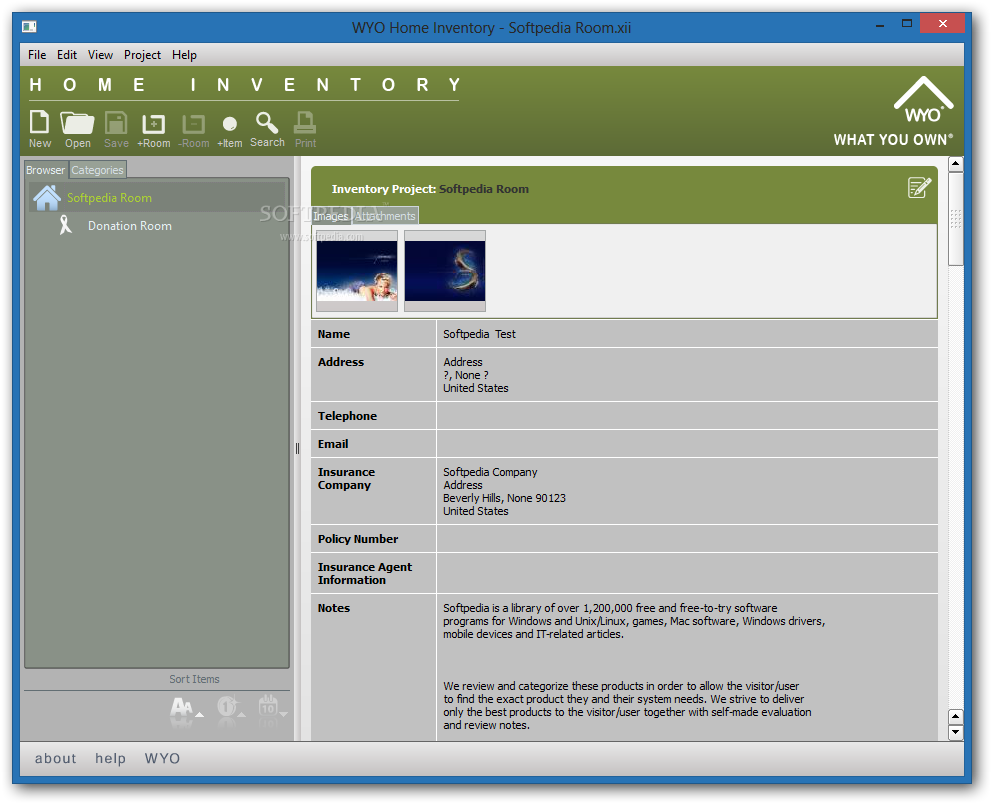The width and height of the screenshot is (992, 804).
Task: Sort items by date
Action: (272, 707)
